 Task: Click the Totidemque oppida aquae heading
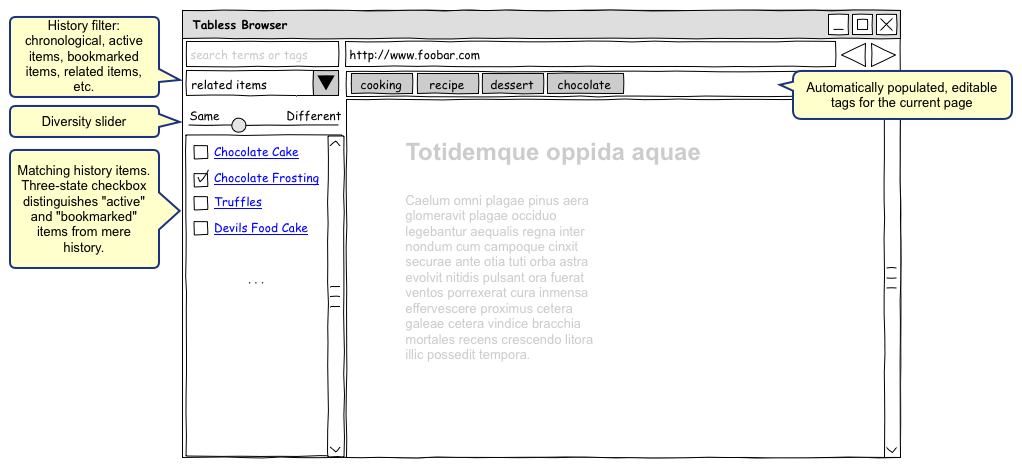tap(553, 152)
